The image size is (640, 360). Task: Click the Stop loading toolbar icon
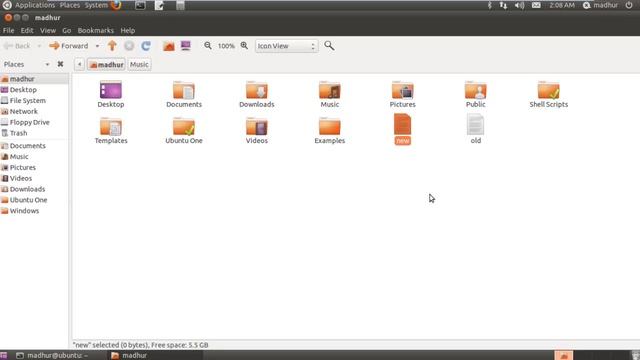pyautogui.click(x=129, y=46)
